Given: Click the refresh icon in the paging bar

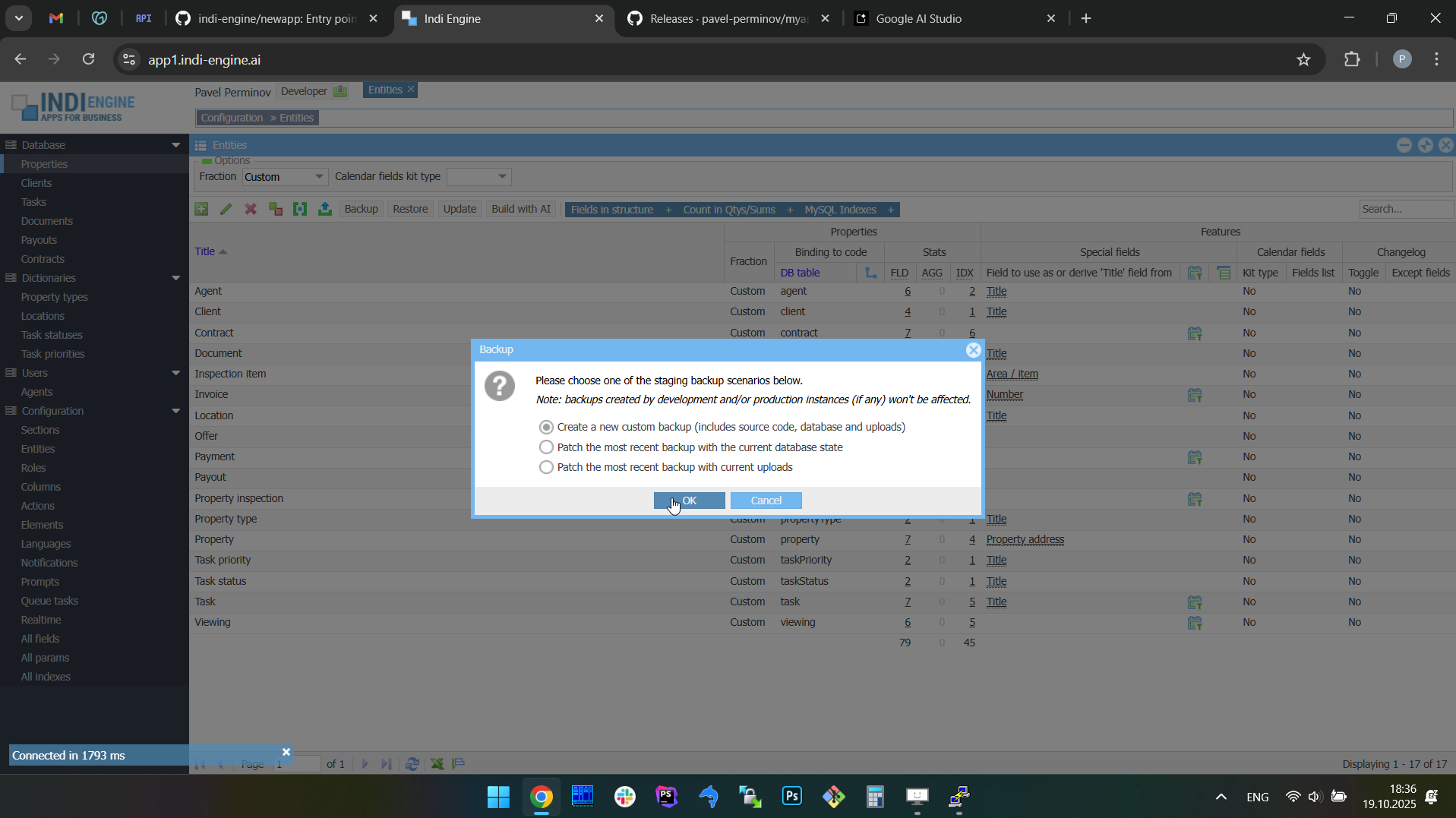Looking at the screenshot, I should pyautogui.click(x=412, y=764).
